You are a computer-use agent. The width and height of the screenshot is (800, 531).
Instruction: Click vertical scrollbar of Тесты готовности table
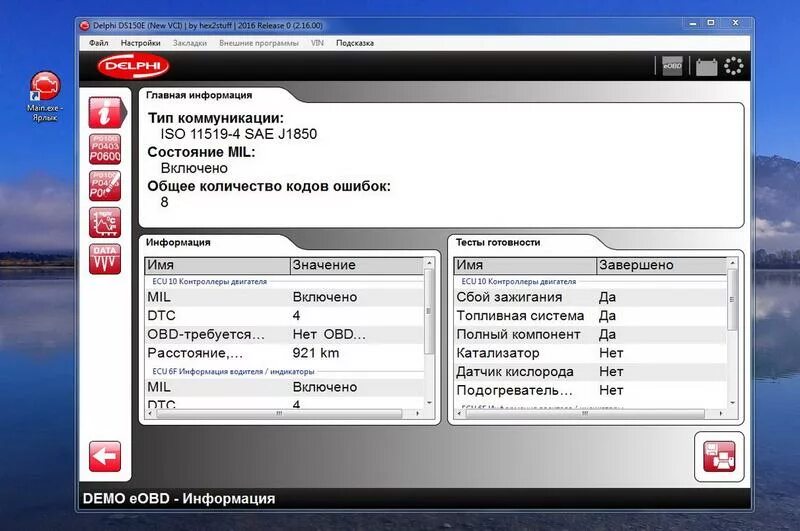(x=732, y=299)
